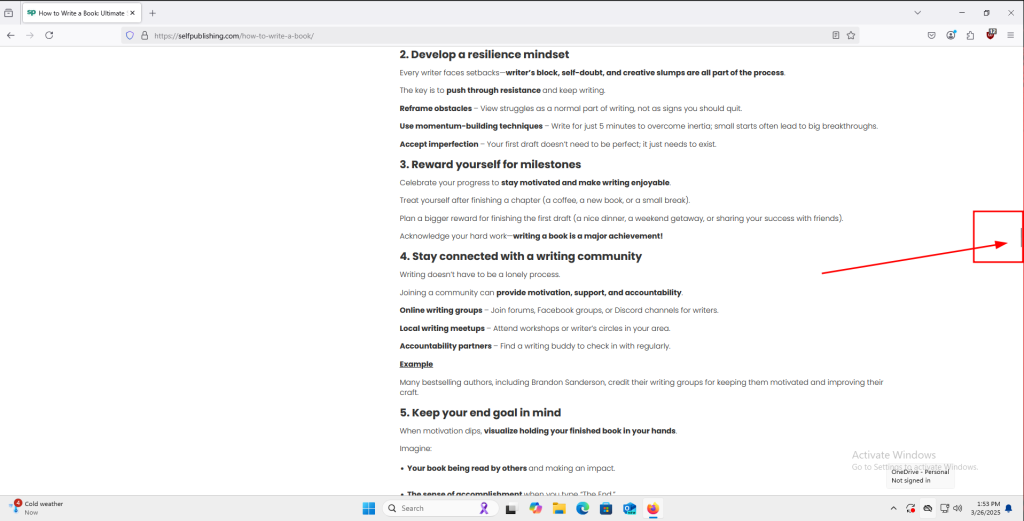Image resolution: width=1024 pixels, height=521 pixels.
Task: Open the clock showing 1:53 PM
Action: pos(987,508)
